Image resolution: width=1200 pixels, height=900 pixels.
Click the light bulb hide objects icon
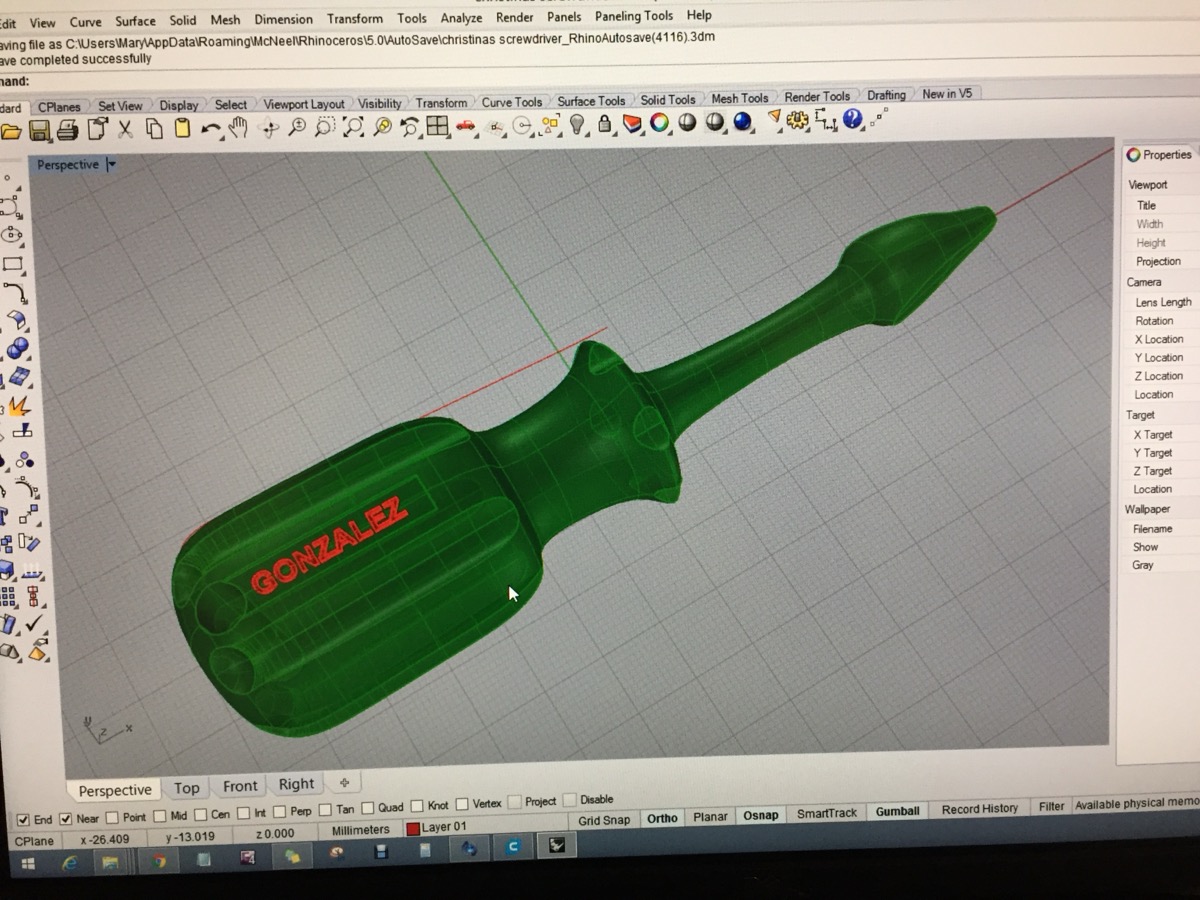click(x=578, y=125)
